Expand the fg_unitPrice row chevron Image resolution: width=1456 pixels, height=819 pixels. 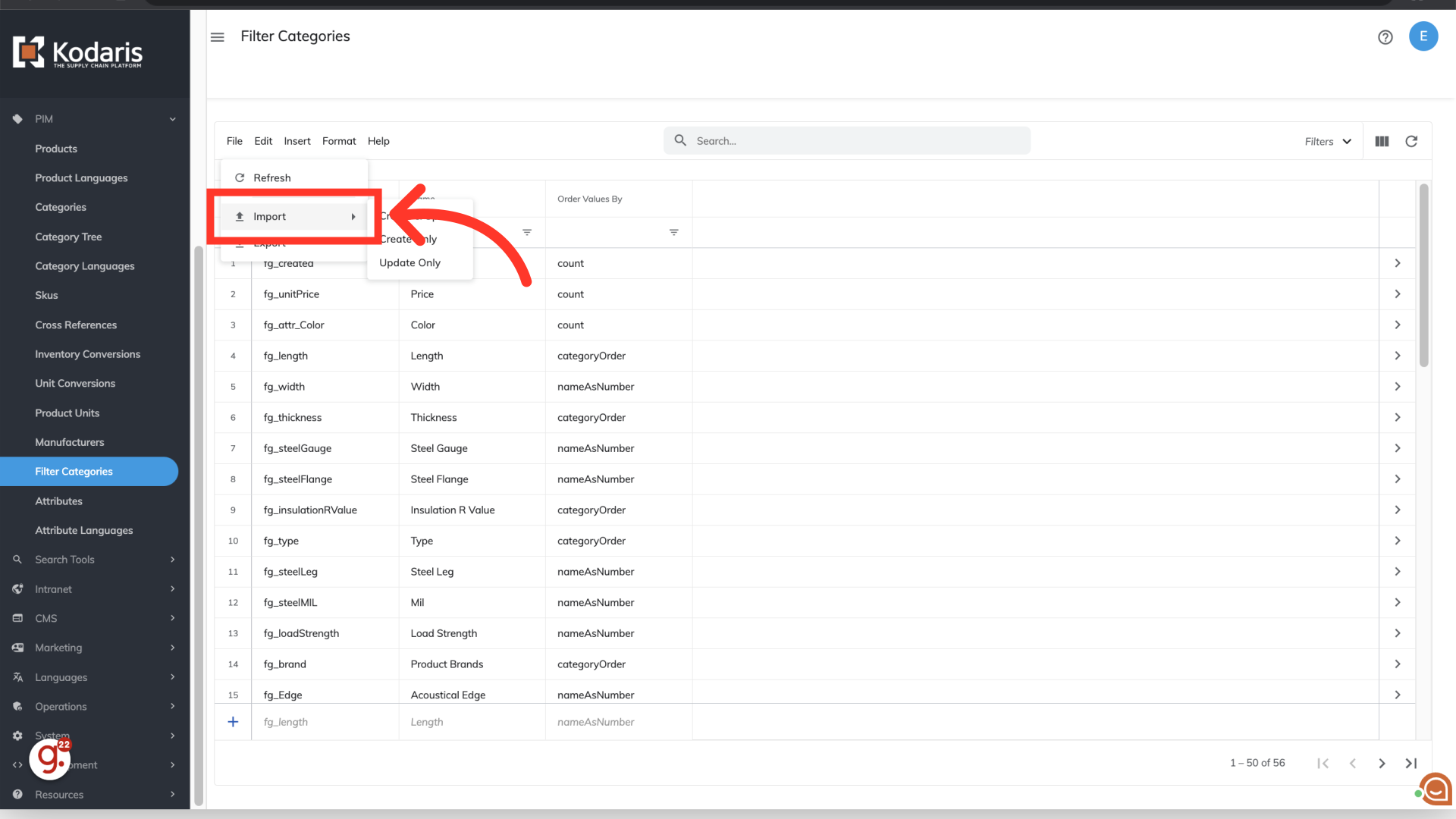point(1397,294)
